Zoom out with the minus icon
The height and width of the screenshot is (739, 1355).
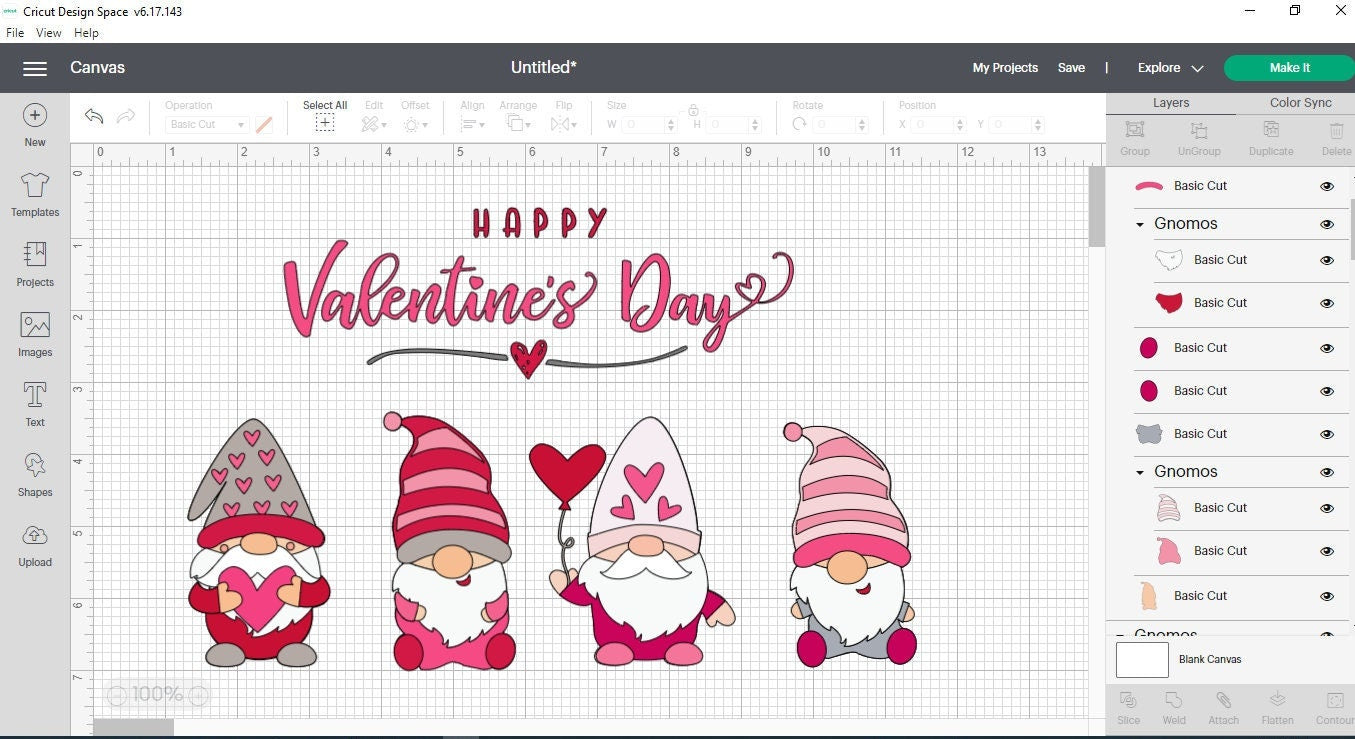tap(117, 694)
